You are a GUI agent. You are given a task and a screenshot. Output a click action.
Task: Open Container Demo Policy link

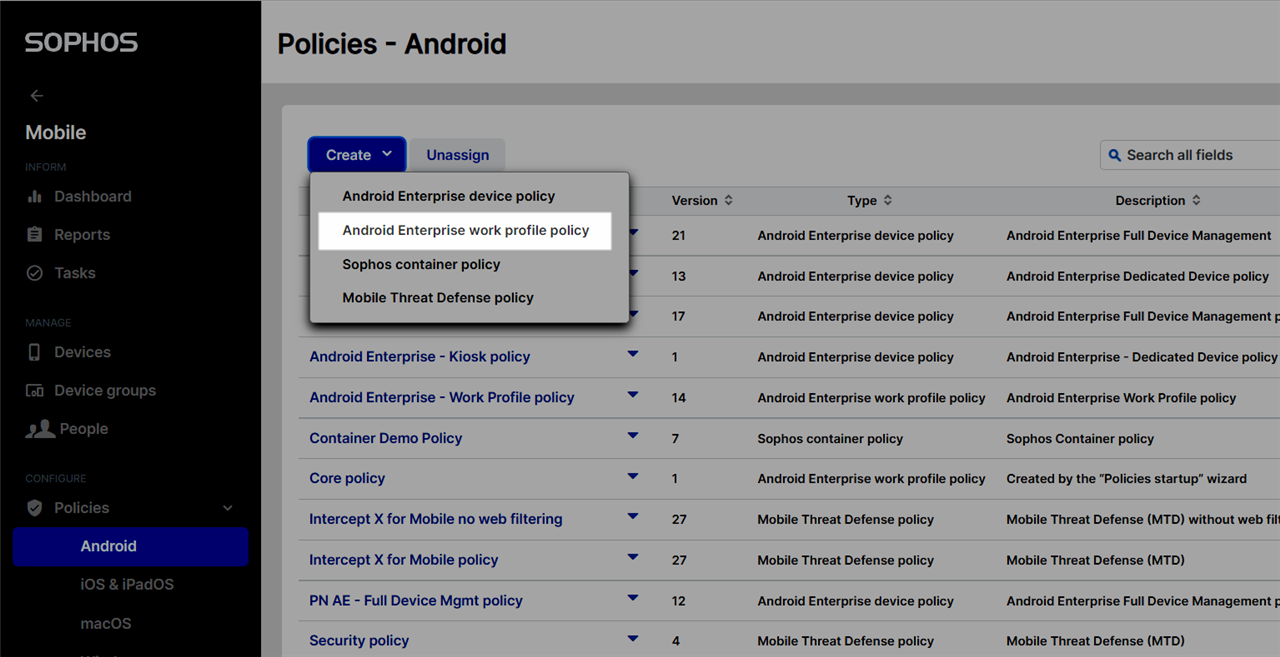pyautogui.click(x=386, y=438)
